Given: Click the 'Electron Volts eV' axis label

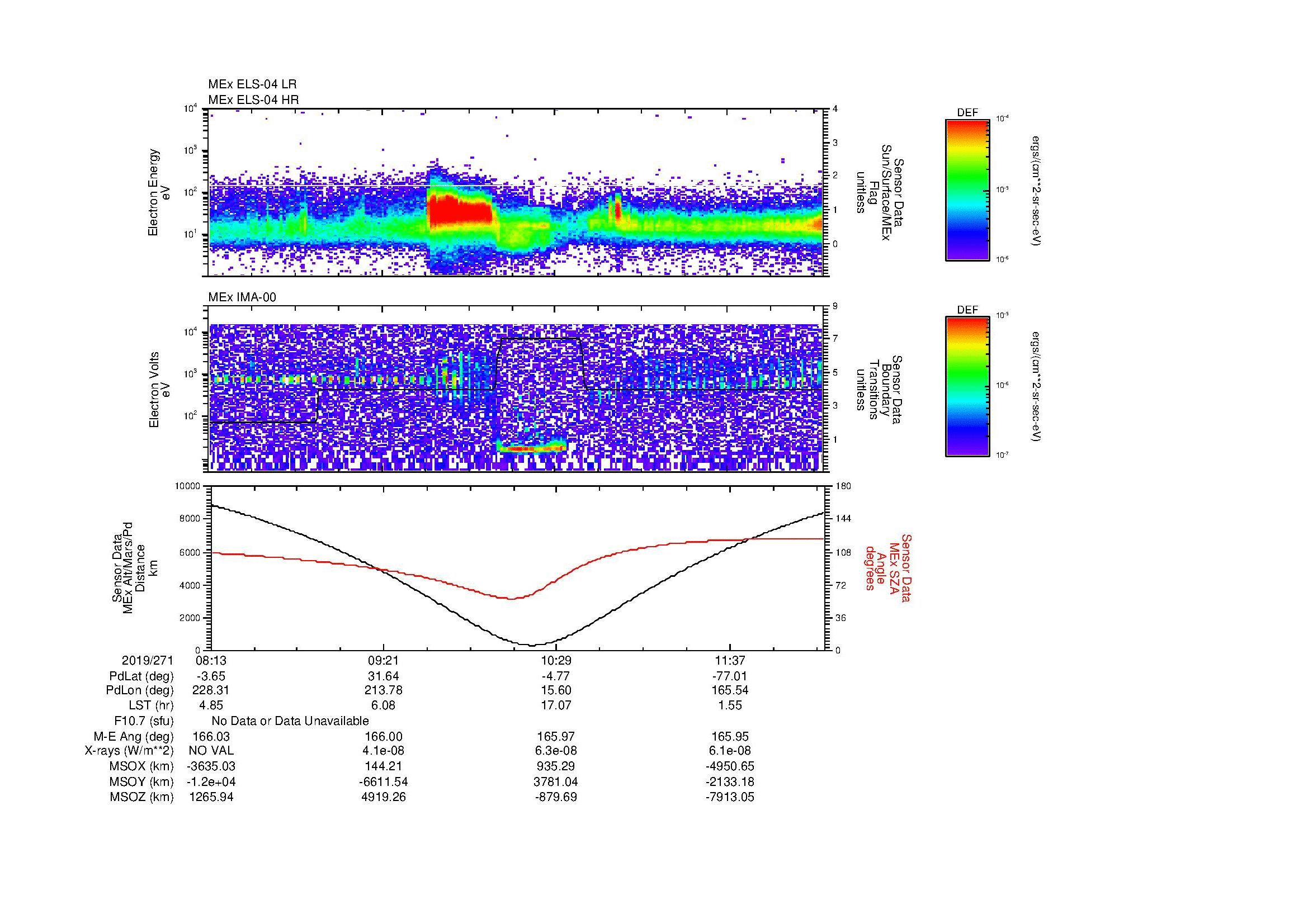Looking at the screenshot, I should pyautogui.click(x=159, y=390).
